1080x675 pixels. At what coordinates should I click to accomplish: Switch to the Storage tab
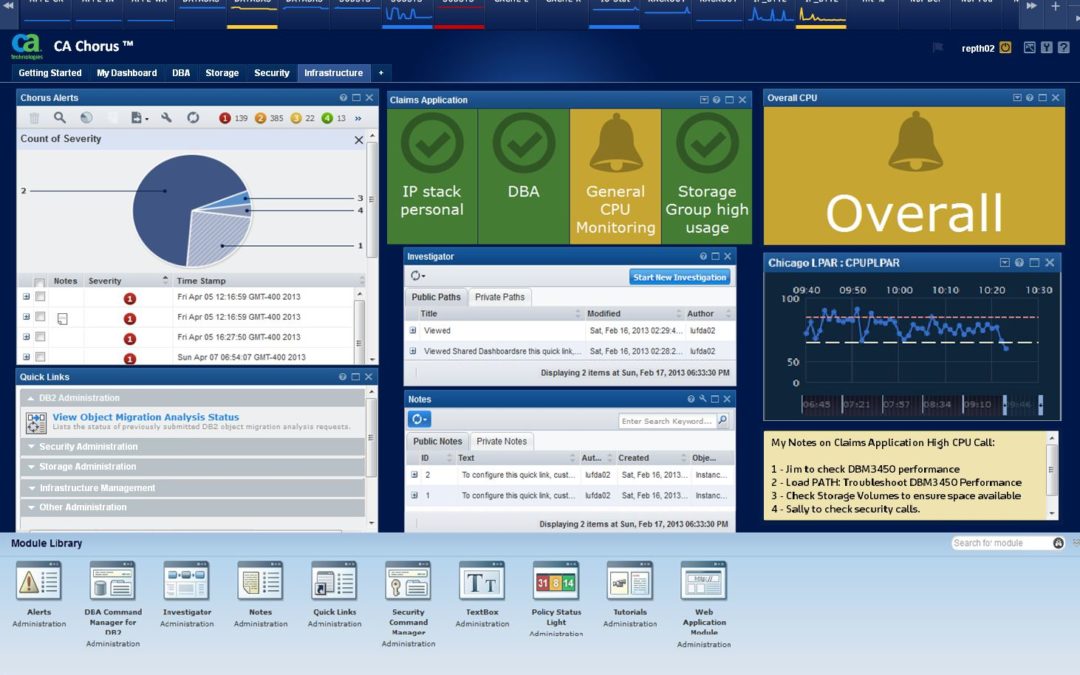pos(222,72)
